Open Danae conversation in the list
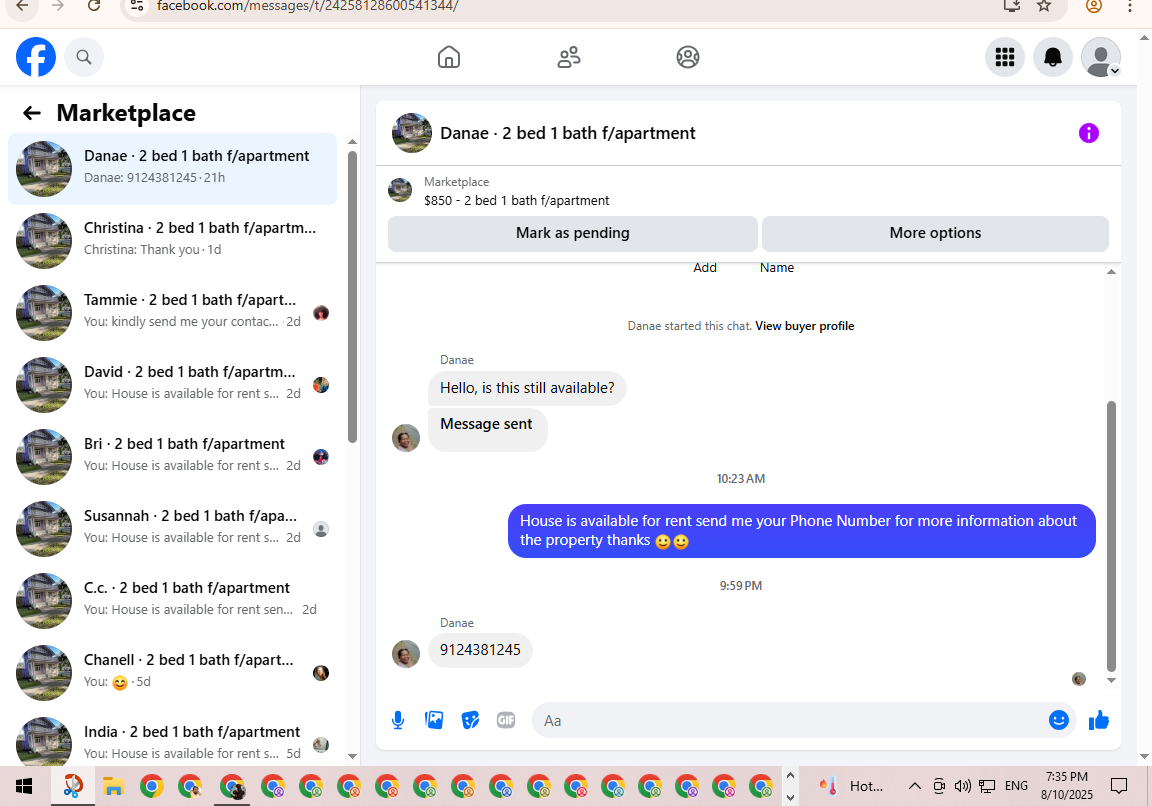 [173, 168]
